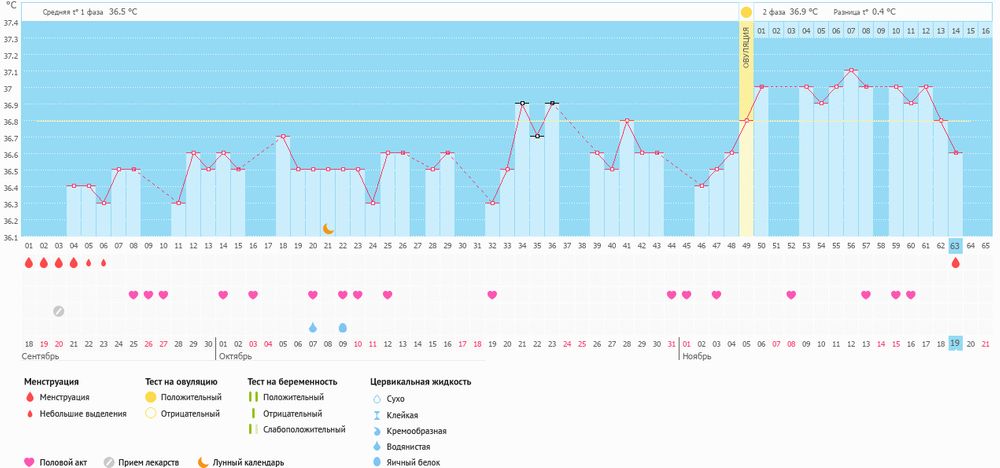Click the yellow positive ovulation test icon above the chart

pos(745,11)
